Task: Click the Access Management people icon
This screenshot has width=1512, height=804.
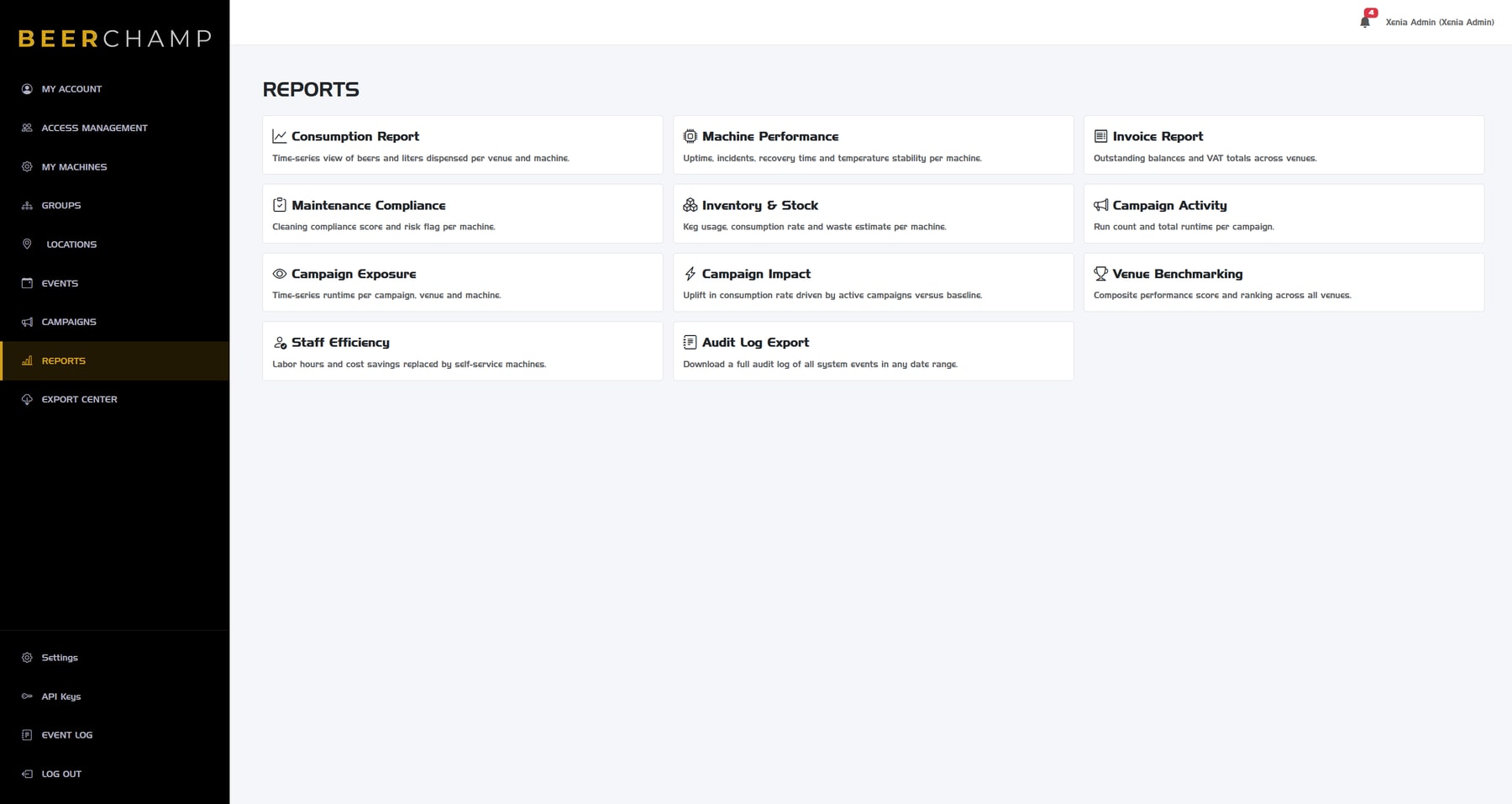Action: pyautogui.click(x=27, y=128)
